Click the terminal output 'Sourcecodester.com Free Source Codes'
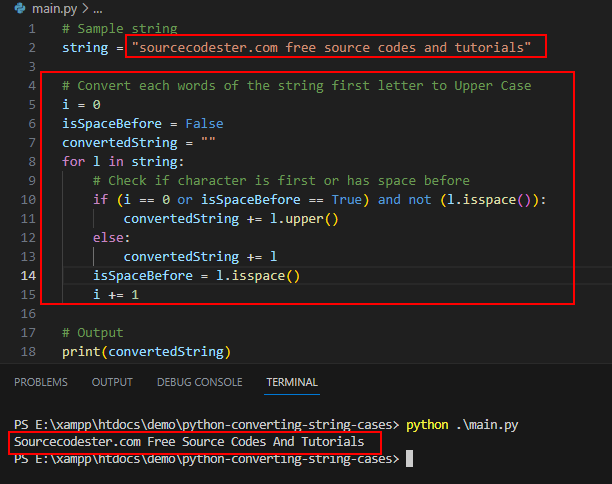612x484 pixels. (189, 442)
